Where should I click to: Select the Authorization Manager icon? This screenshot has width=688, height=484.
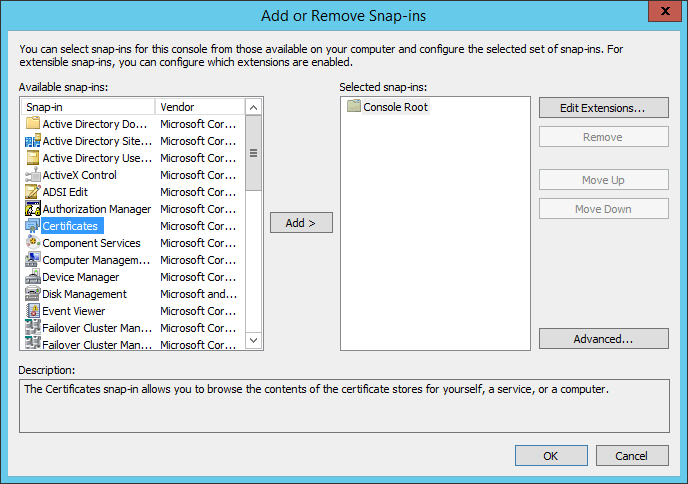coord(32,209)
